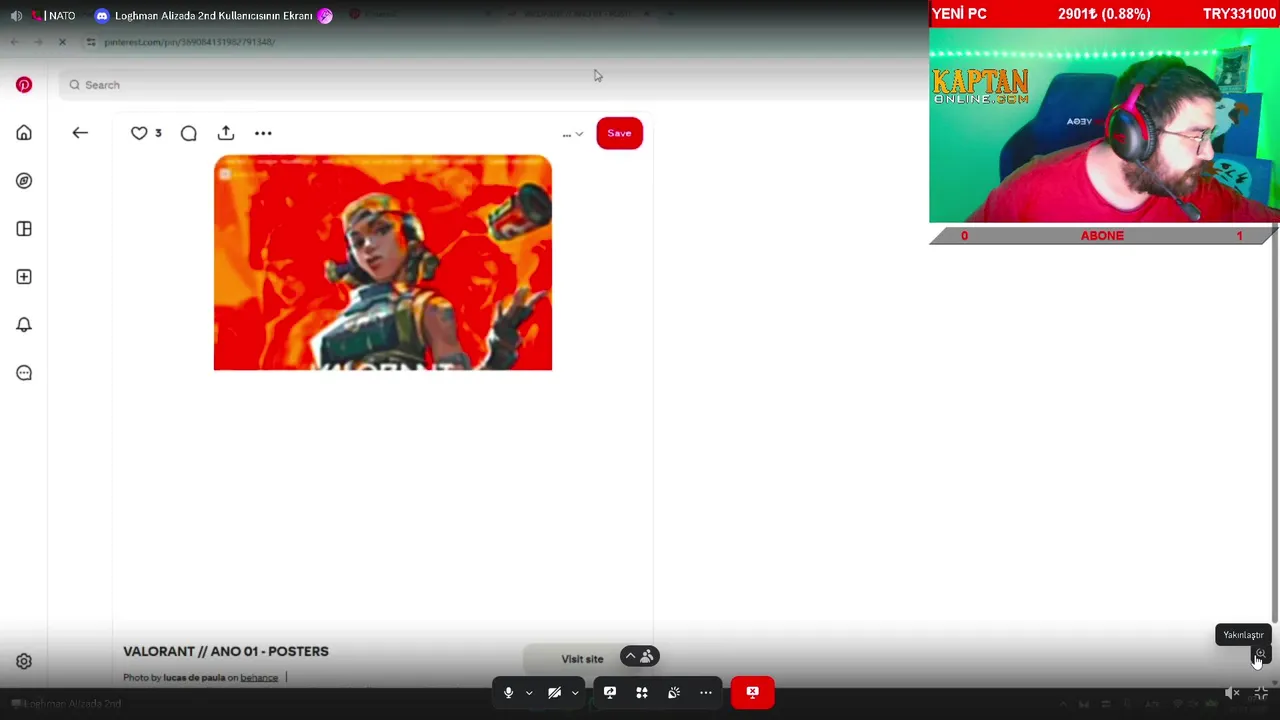
Task: Open Pinterest settings gear icon
Action: point(24,661)
